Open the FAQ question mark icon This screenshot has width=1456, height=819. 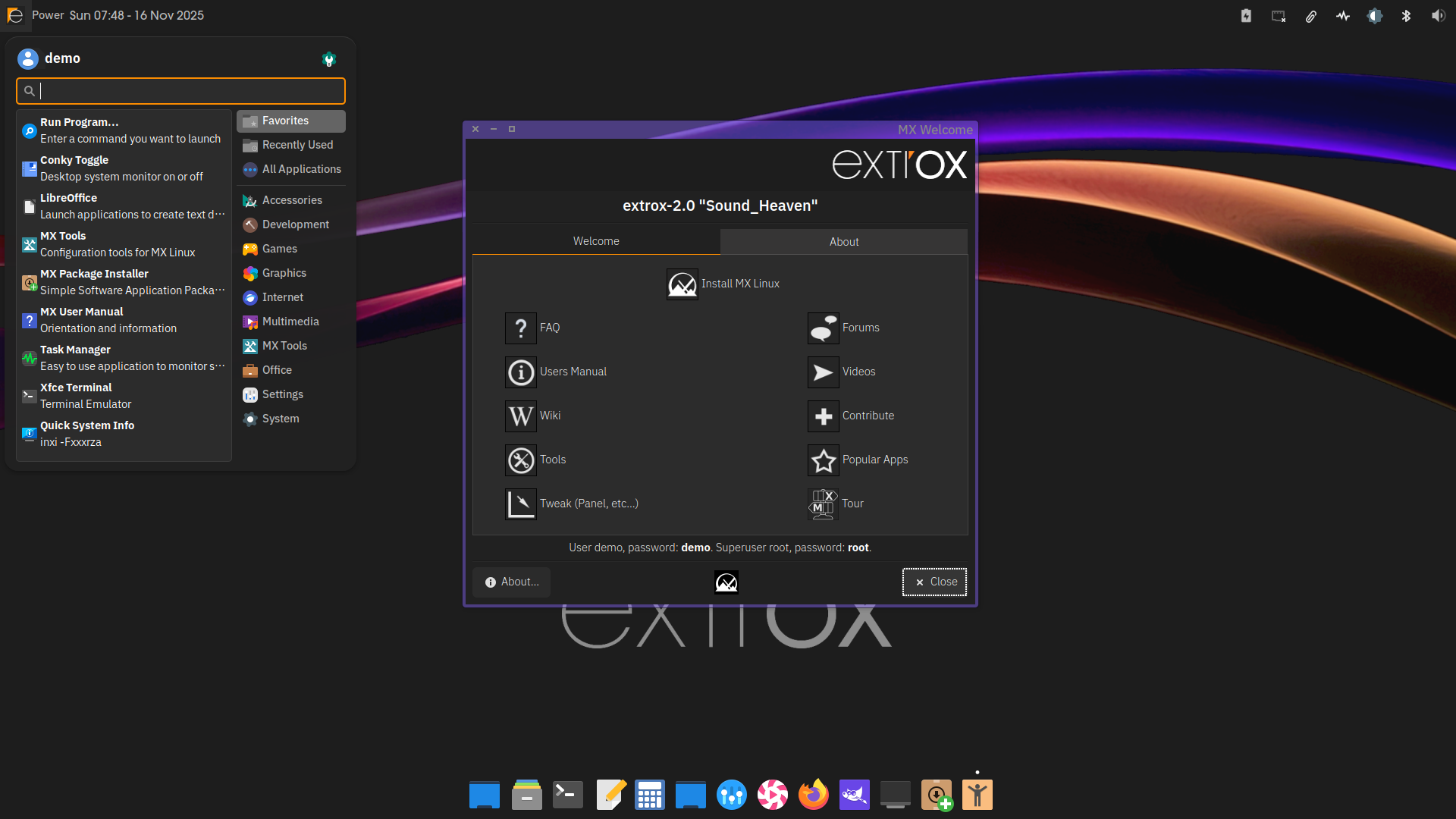(x=520, y=328)
